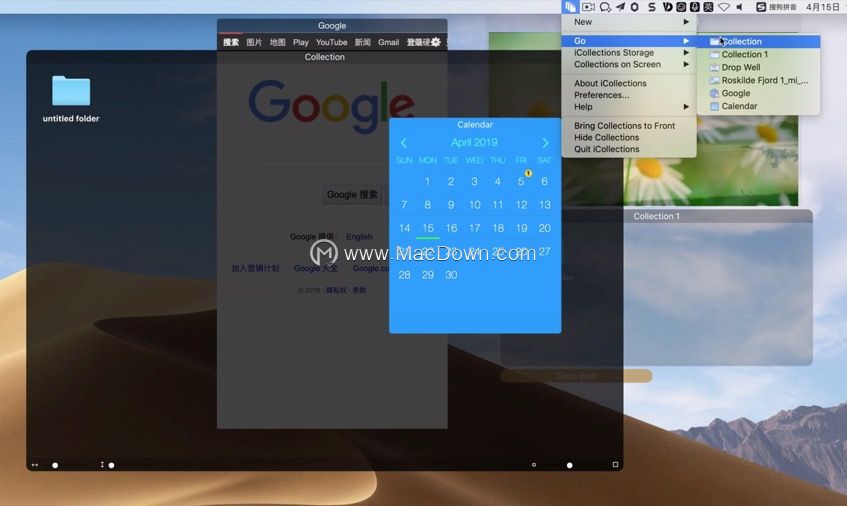The image size is (847, 506).
Task: Click the vertical spacing arrows icon
Action: click(x=102, y=464)
